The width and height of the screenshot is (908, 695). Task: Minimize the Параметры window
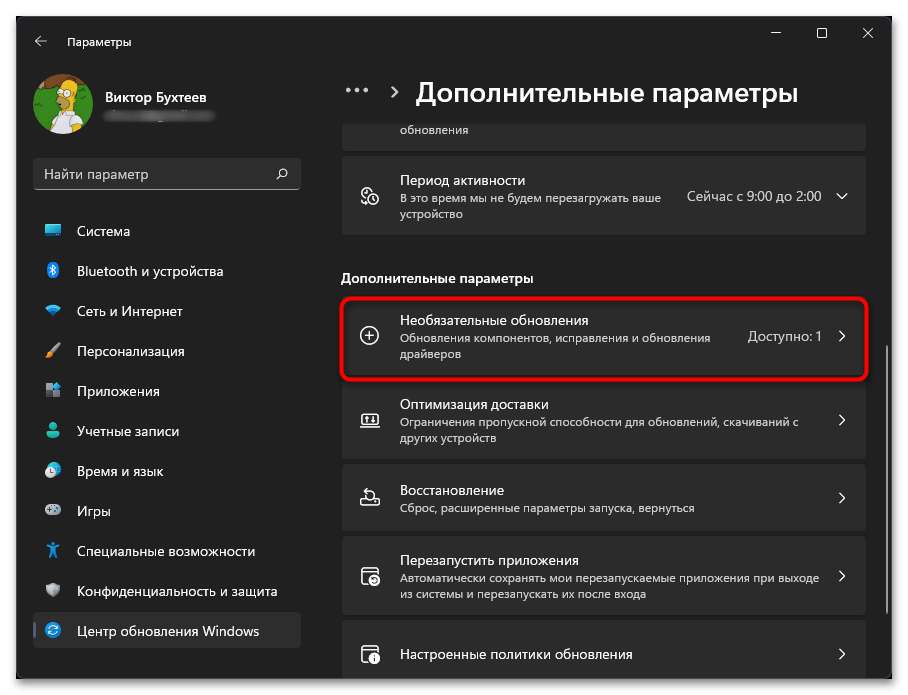(776, 33)
